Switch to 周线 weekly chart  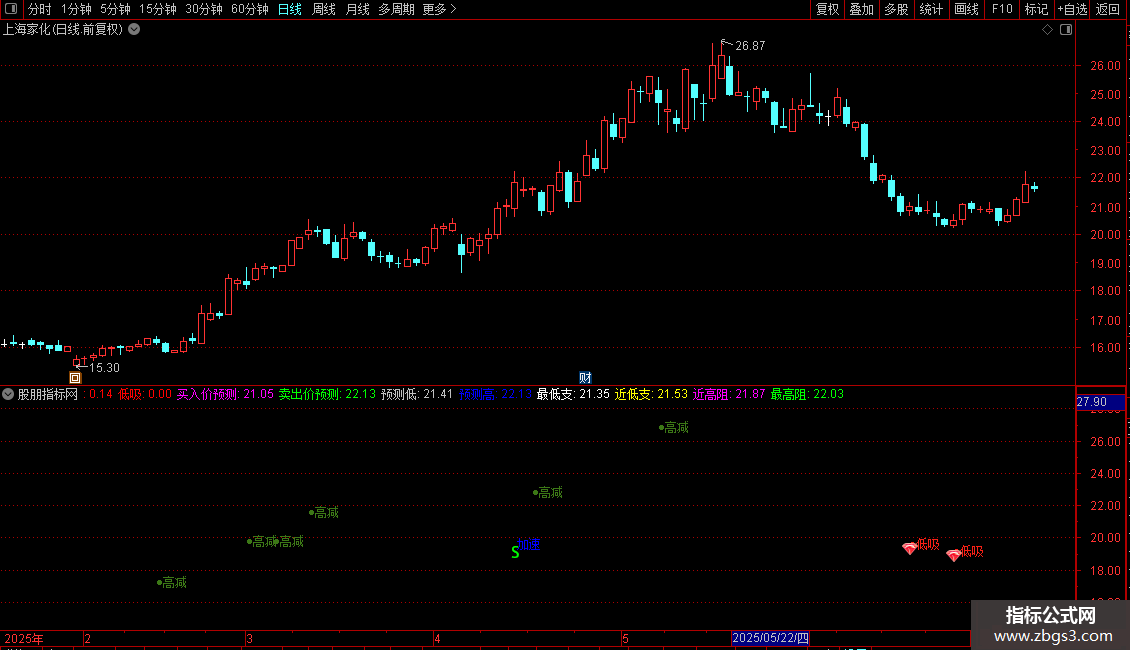(x=324, y=9)
